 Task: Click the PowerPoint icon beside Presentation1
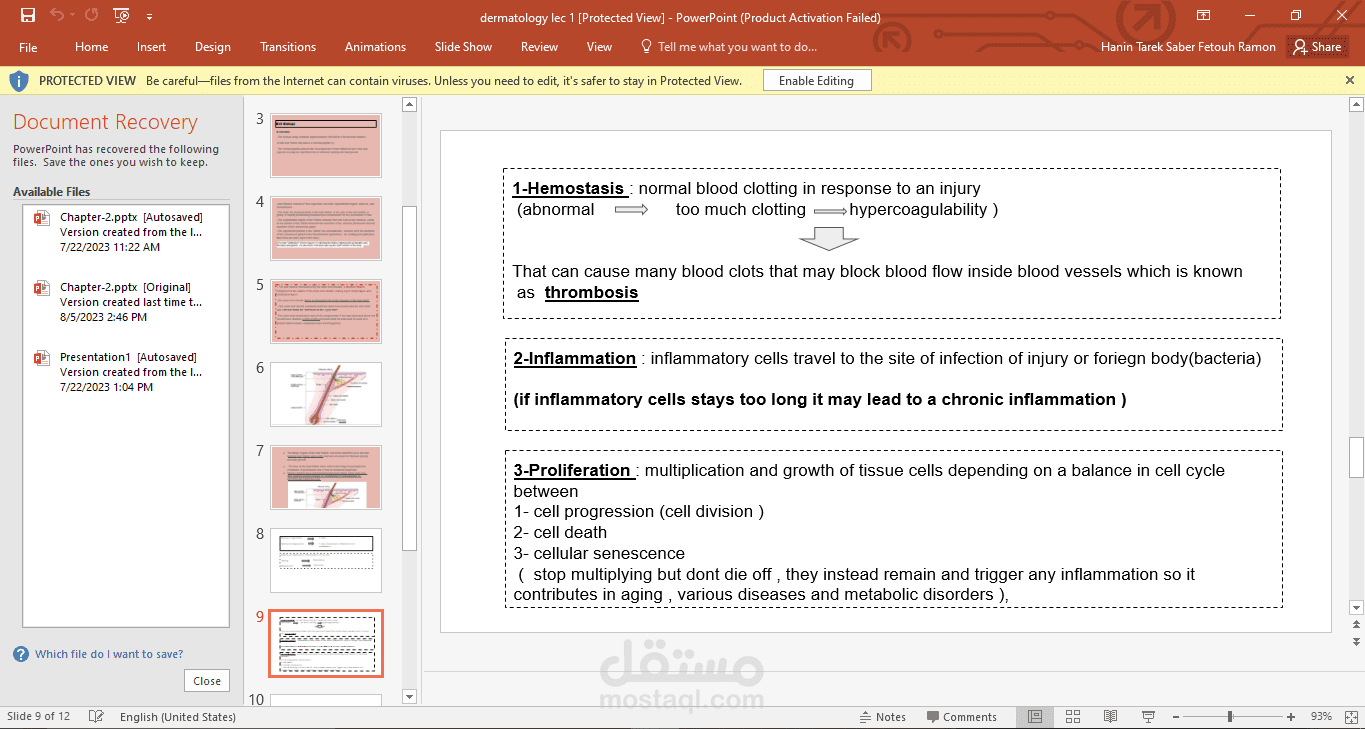(42, 358)
